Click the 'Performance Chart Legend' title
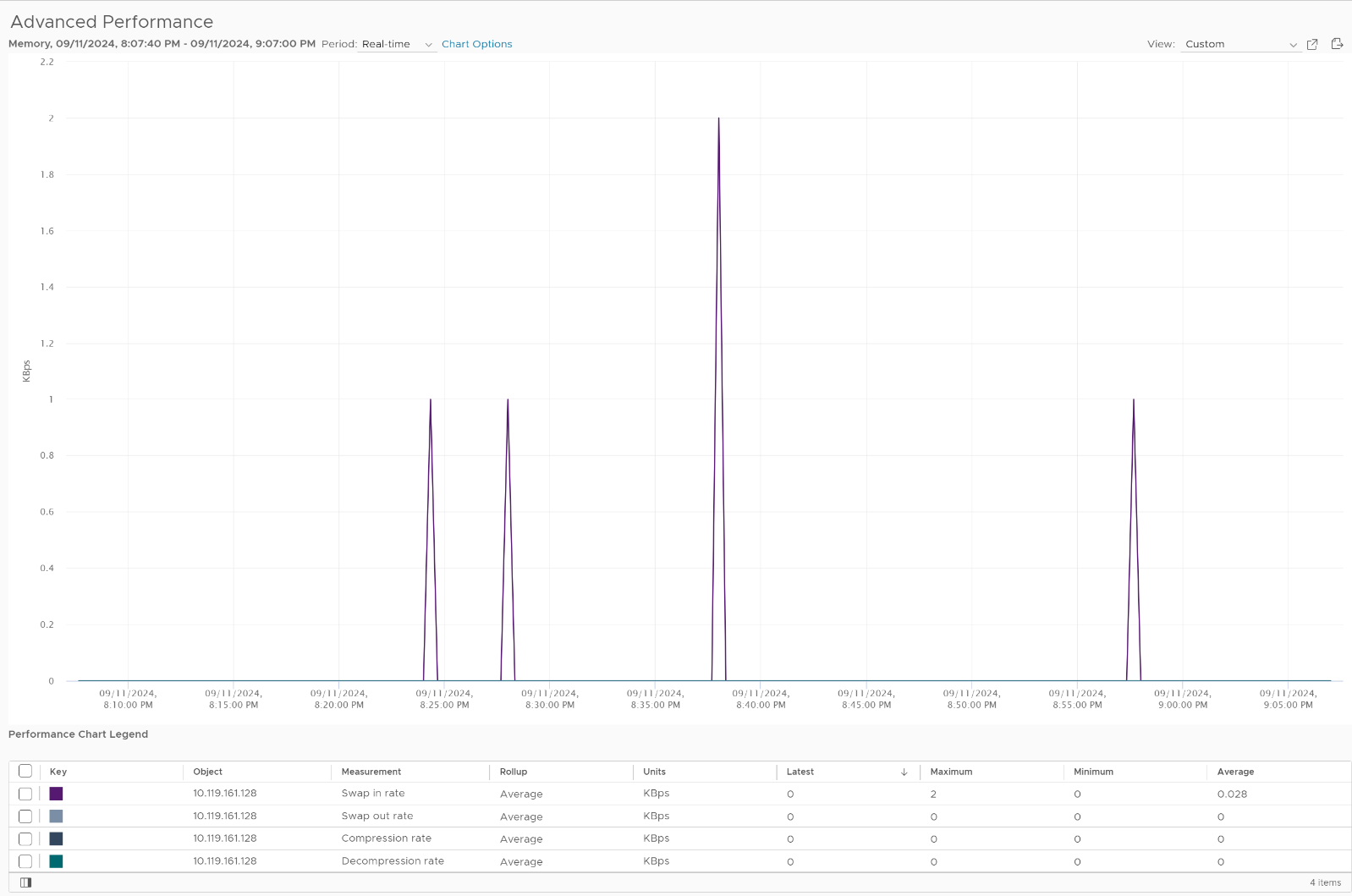 pyautogui.click(x=78, y=734)
